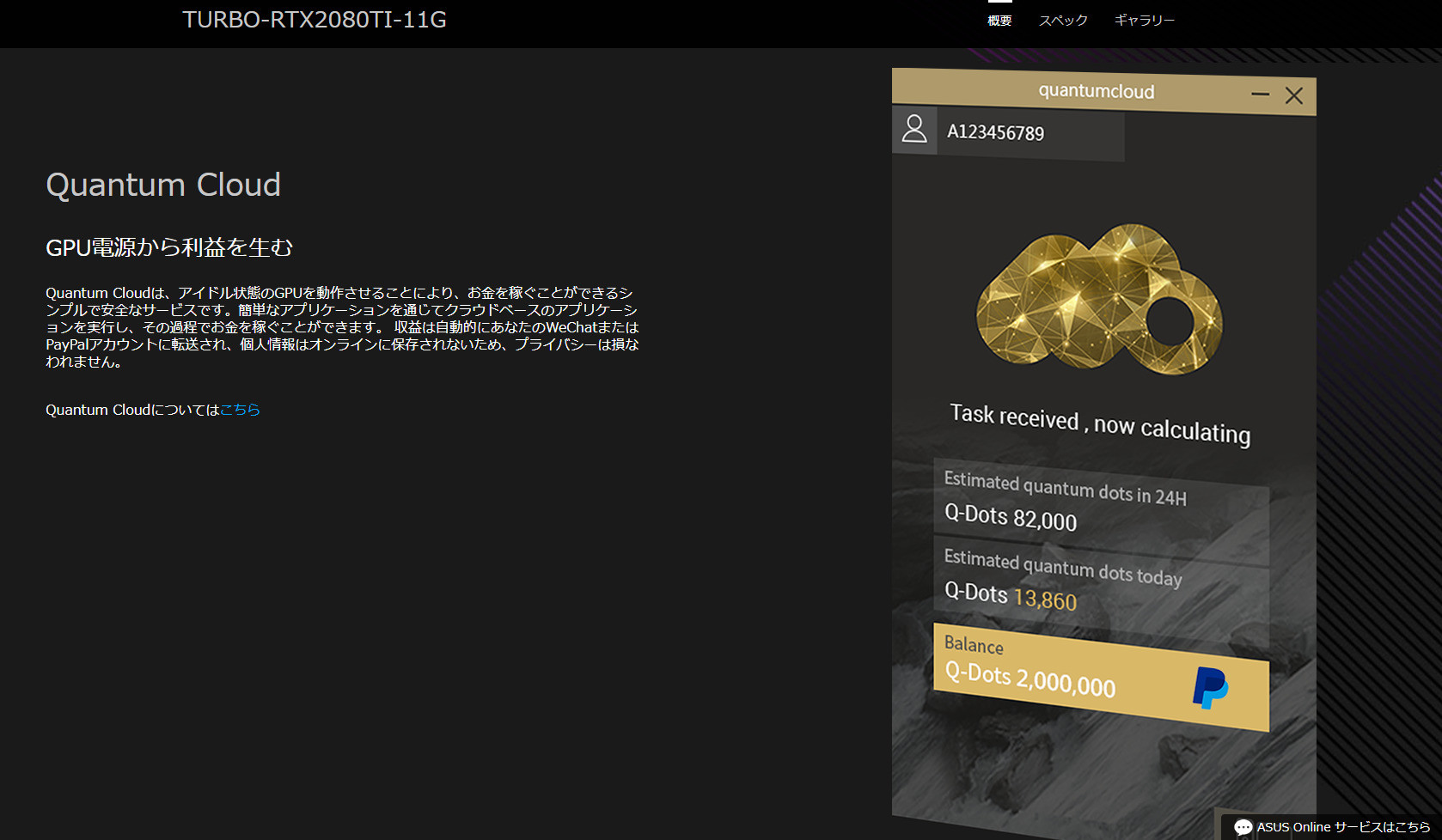Viewport: 1442px width, 840px height.
Task: Open ASUS Online サービスはこちら chat button
Action: pyautogui.click(x=1331, y=826)
